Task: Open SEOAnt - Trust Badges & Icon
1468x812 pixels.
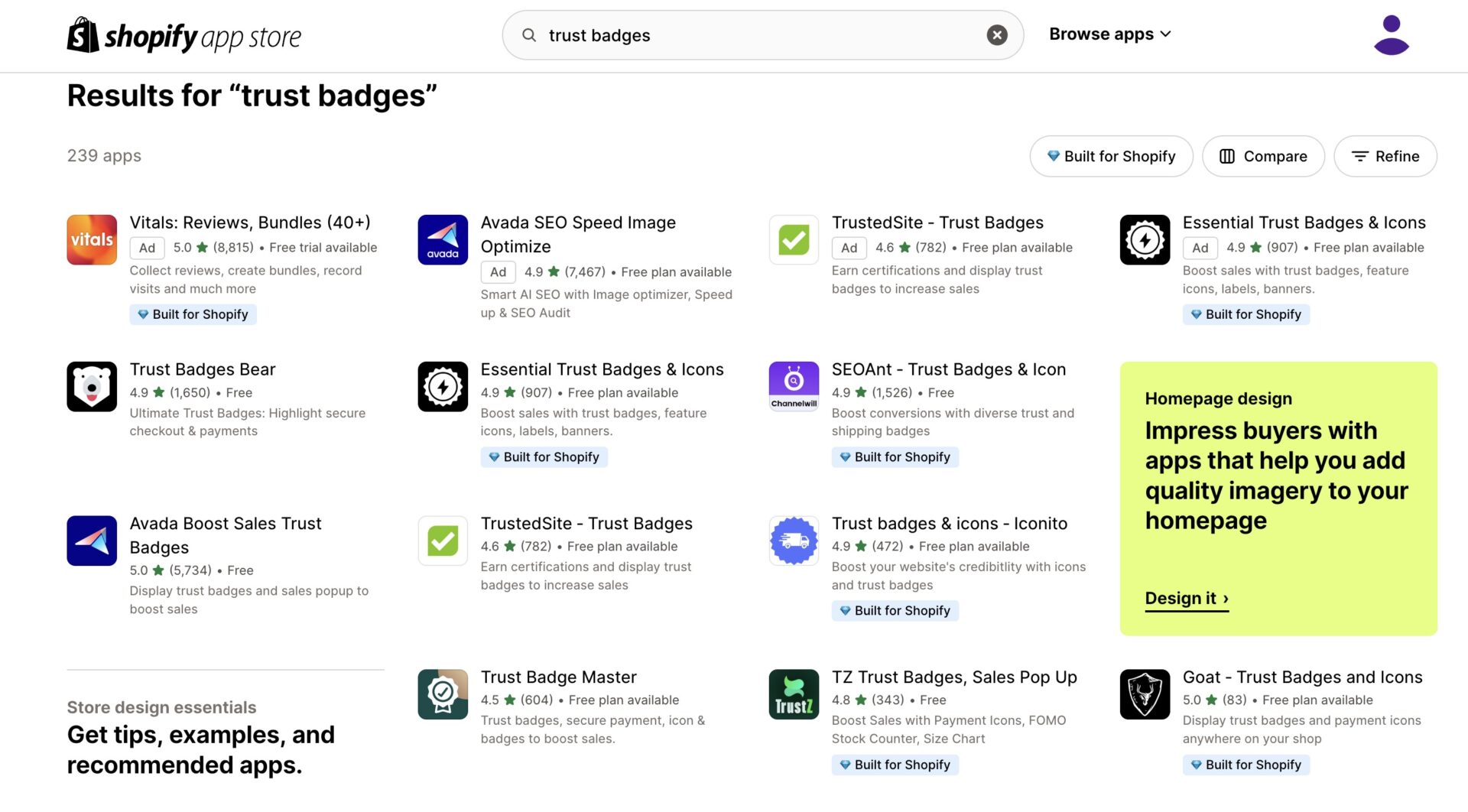Action: tap(948, 369)
